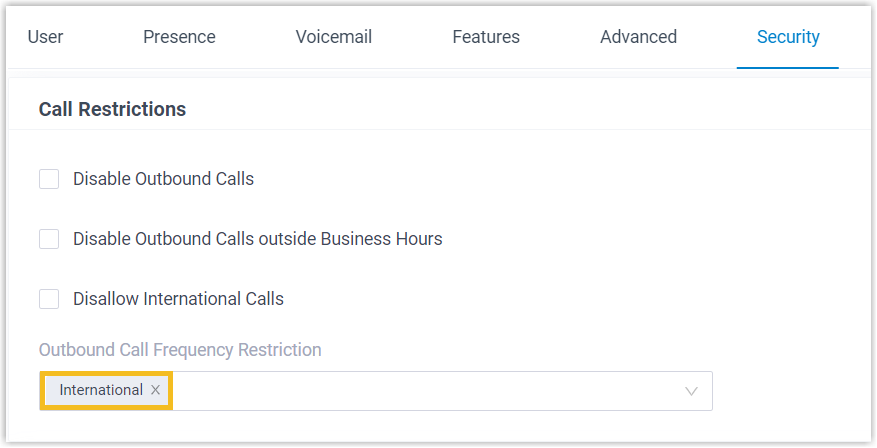Open the Presence tab
877x448 pixels.
click(179, 37)
